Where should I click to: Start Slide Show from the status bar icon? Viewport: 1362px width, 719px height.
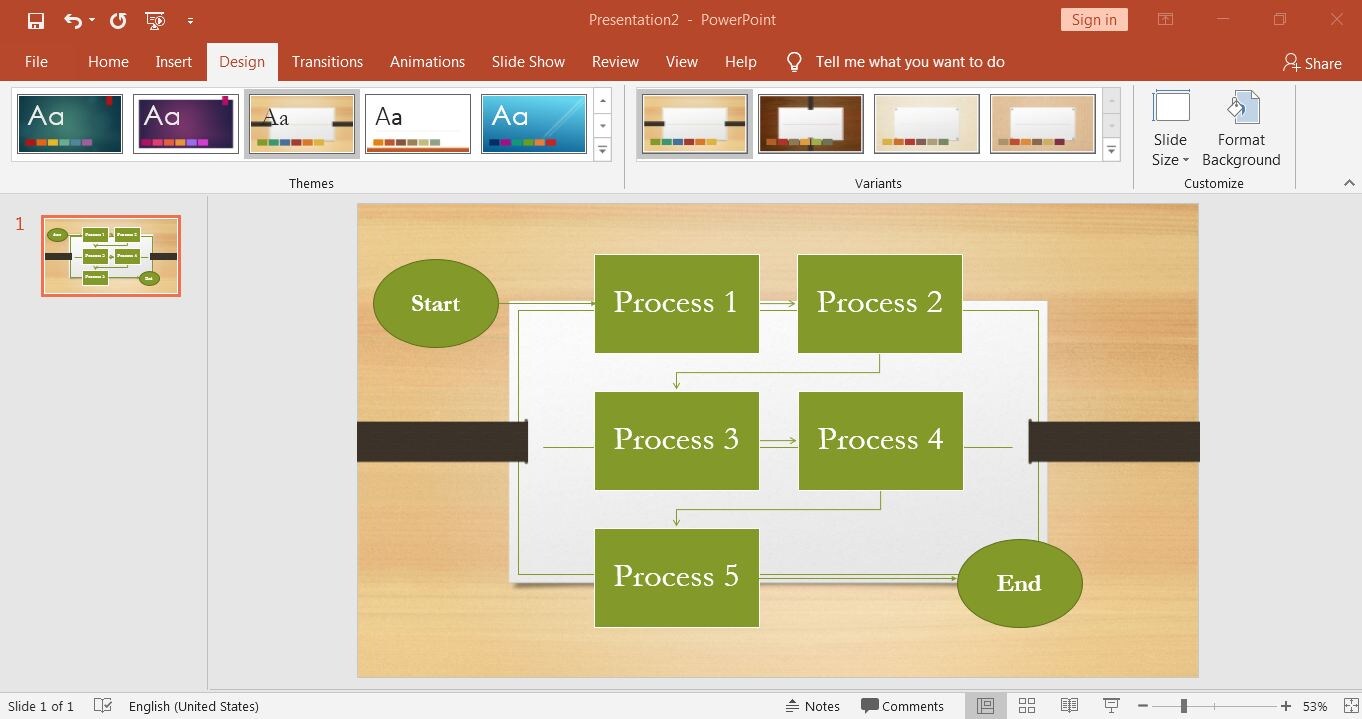tap(1110, 706)
